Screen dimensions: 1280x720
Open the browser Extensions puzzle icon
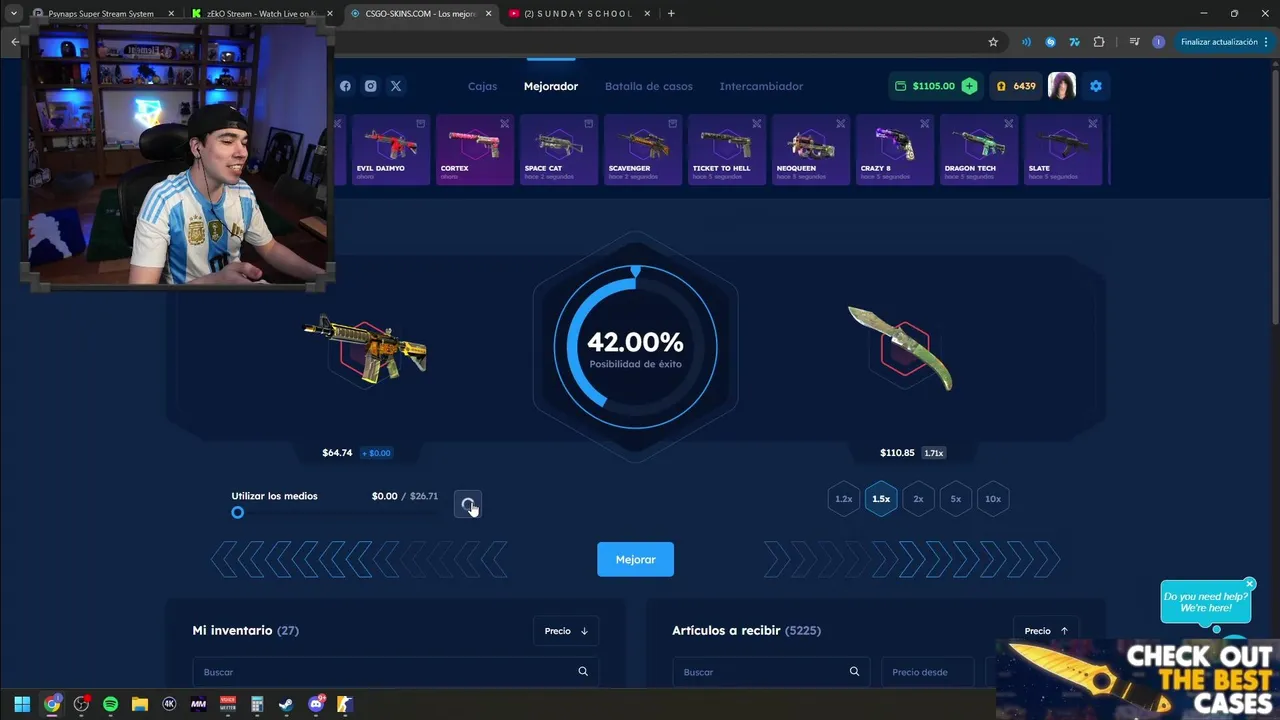(x=1099, y=42)
